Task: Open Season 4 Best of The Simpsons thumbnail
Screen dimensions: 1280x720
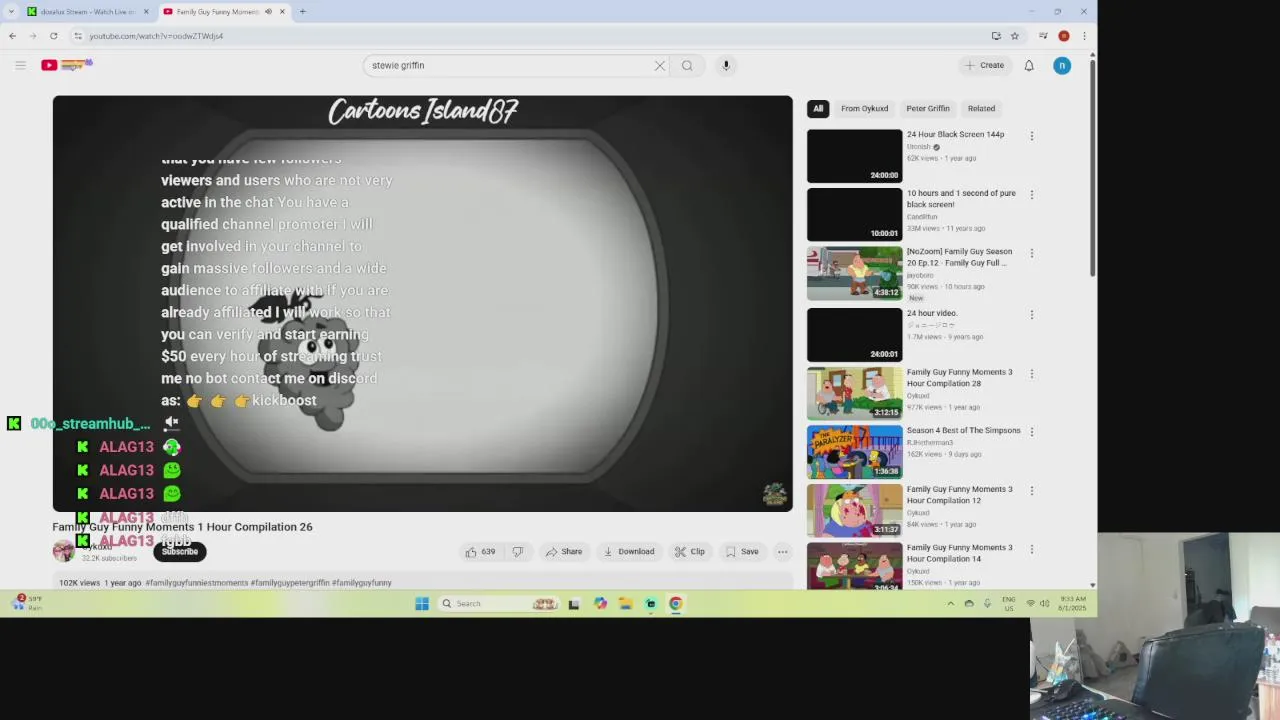Action: (854, 452)
